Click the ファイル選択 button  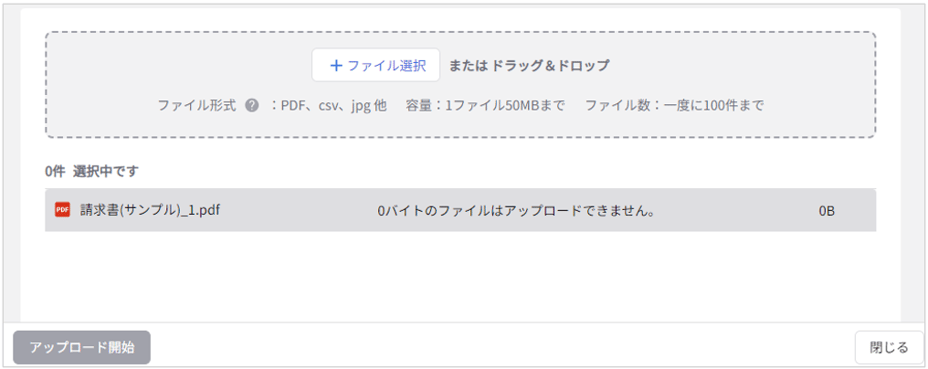pos(376,65)
